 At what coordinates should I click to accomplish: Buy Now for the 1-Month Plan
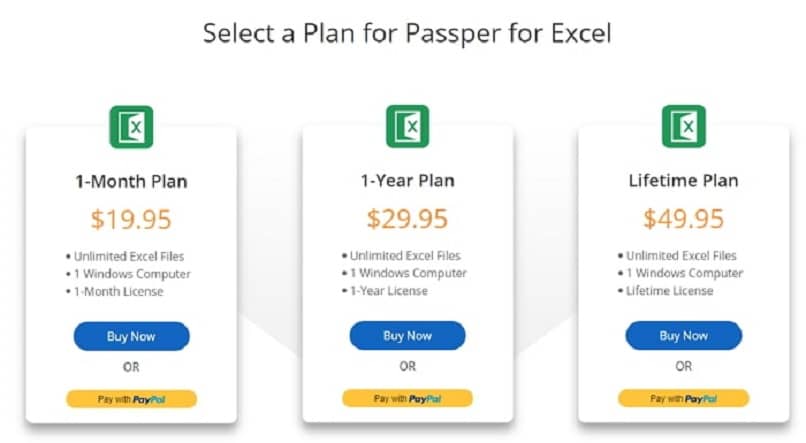[131, 336]
